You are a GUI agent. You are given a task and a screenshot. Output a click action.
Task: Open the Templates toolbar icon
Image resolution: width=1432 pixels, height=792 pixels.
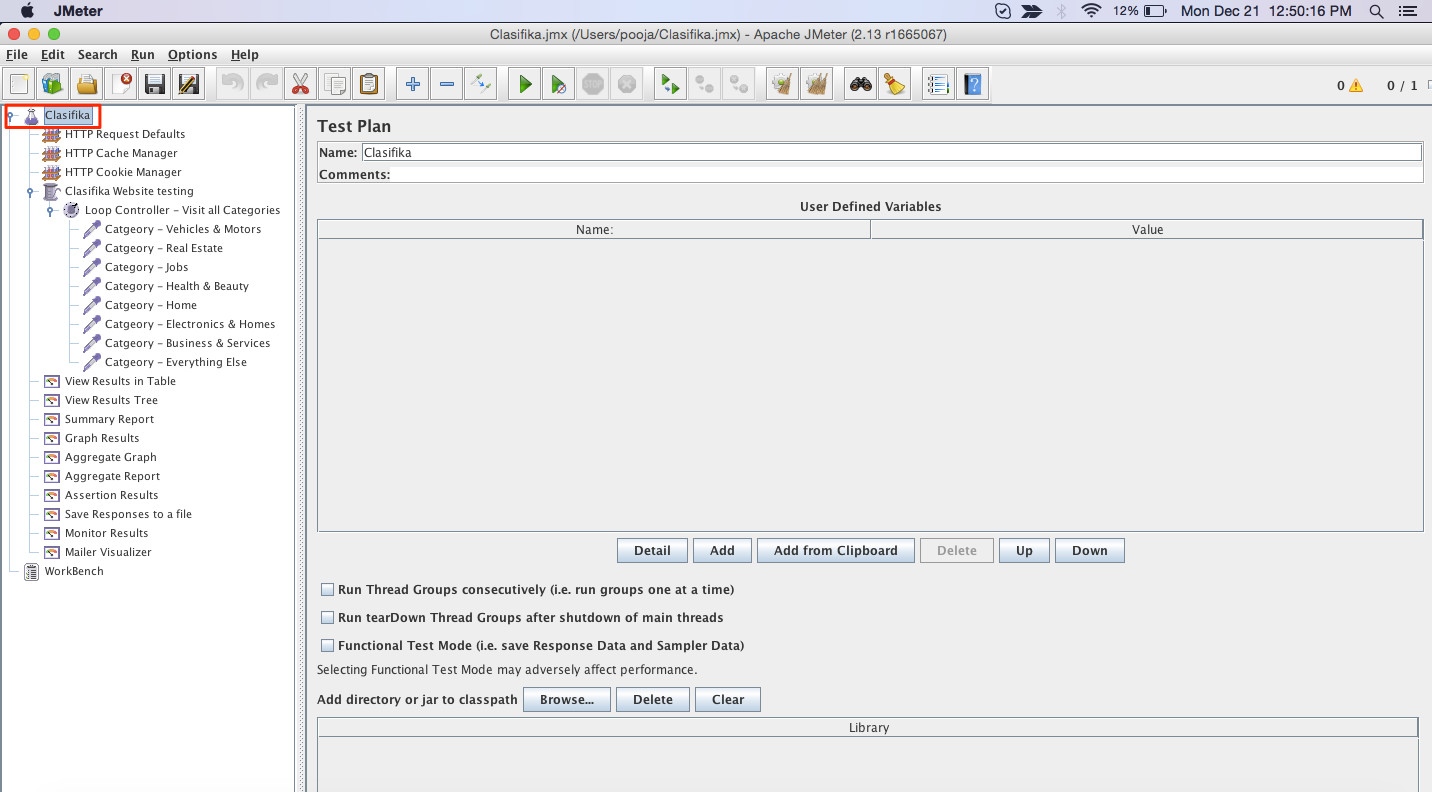coord(53,84)
